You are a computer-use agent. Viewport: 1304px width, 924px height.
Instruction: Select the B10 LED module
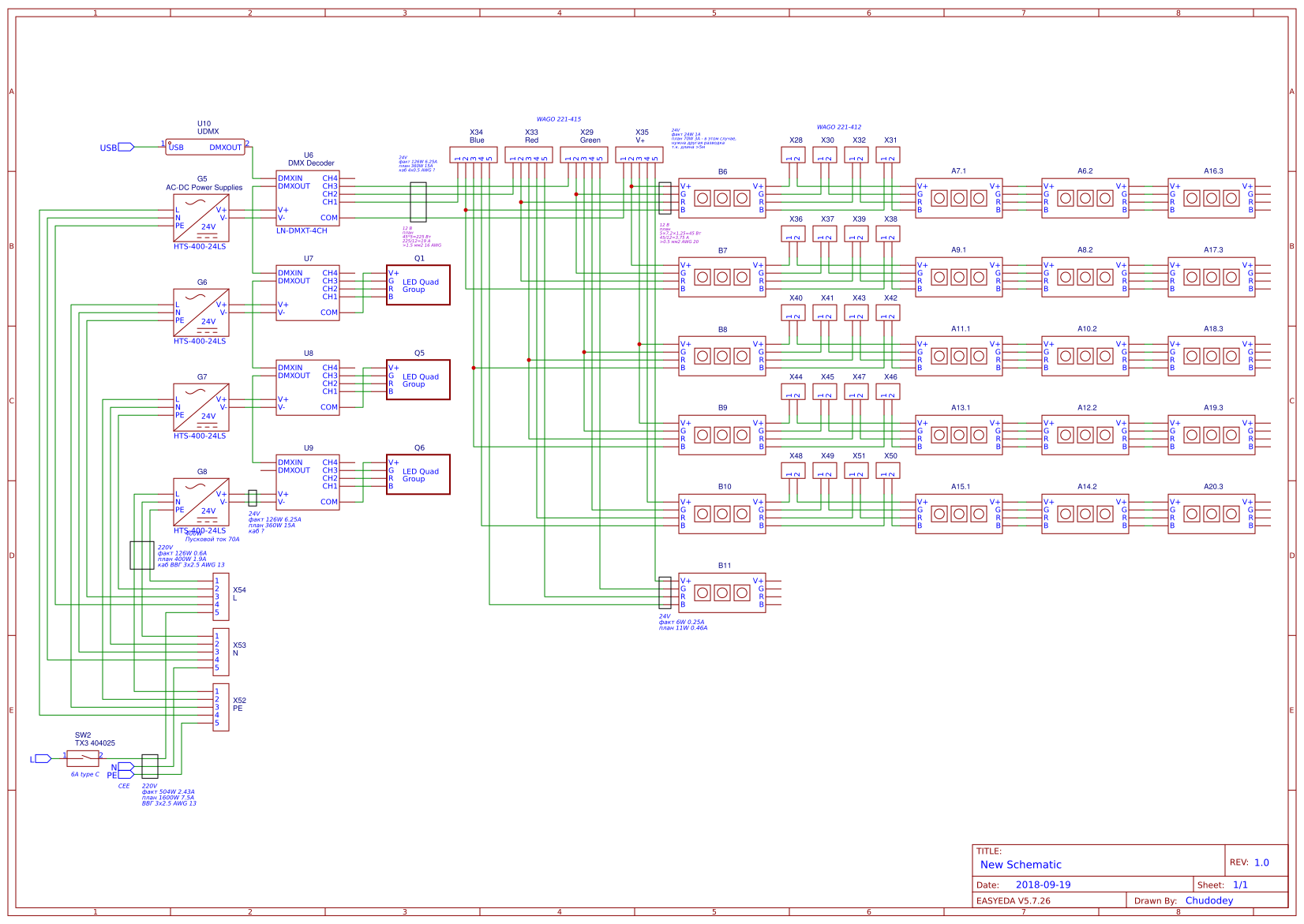[722, 514]
